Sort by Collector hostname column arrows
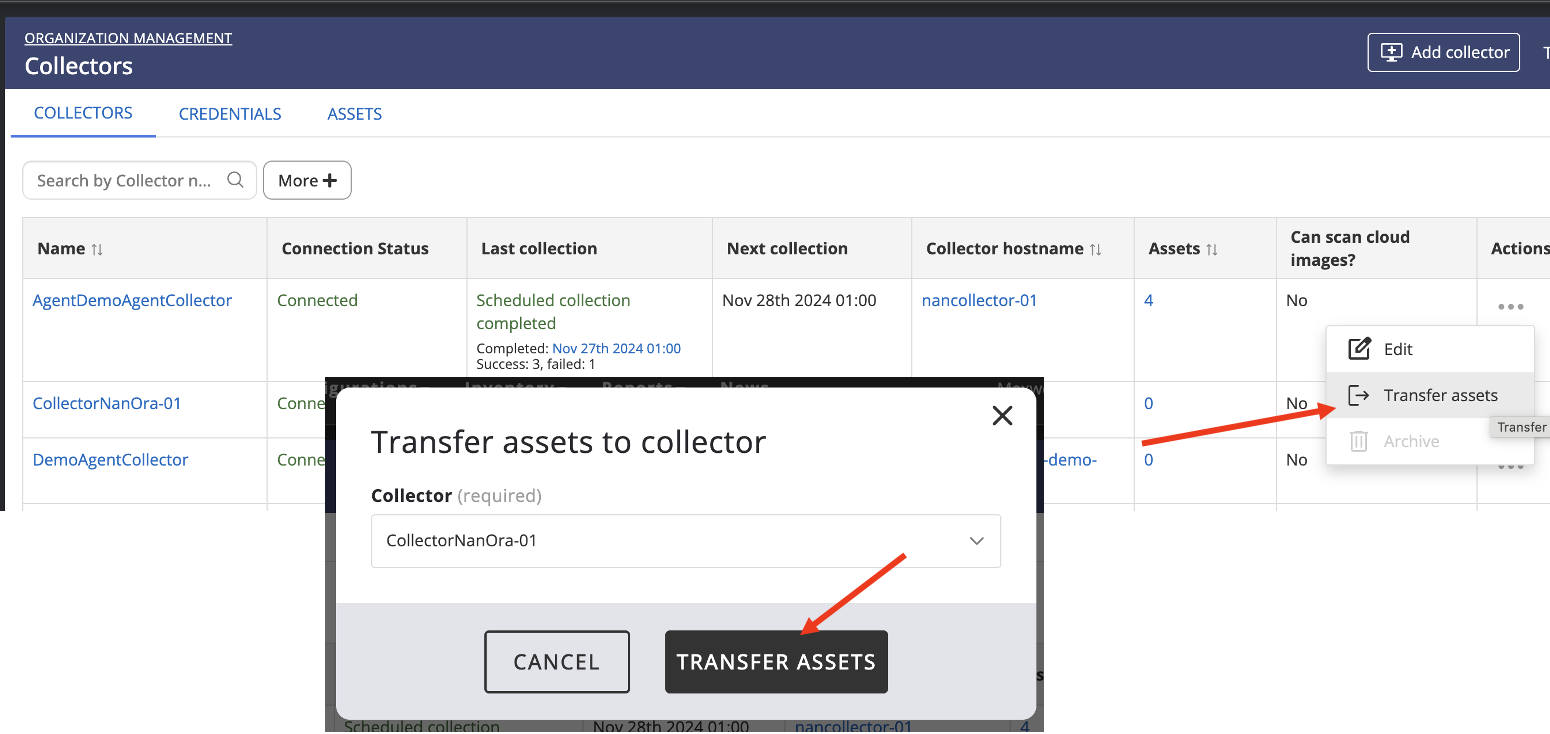This screenshot has width=1550, height=734. 1096,249
